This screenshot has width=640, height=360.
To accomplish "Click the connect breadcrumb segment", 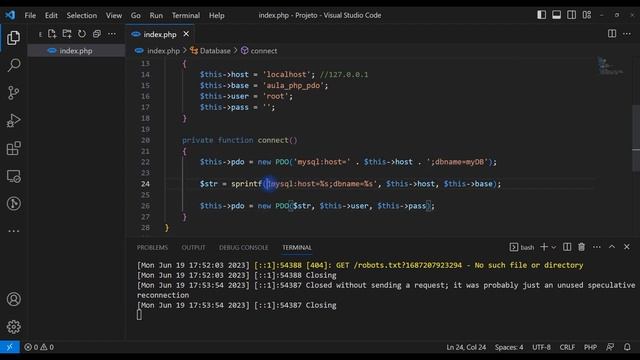I will click(x=259, y=51).
